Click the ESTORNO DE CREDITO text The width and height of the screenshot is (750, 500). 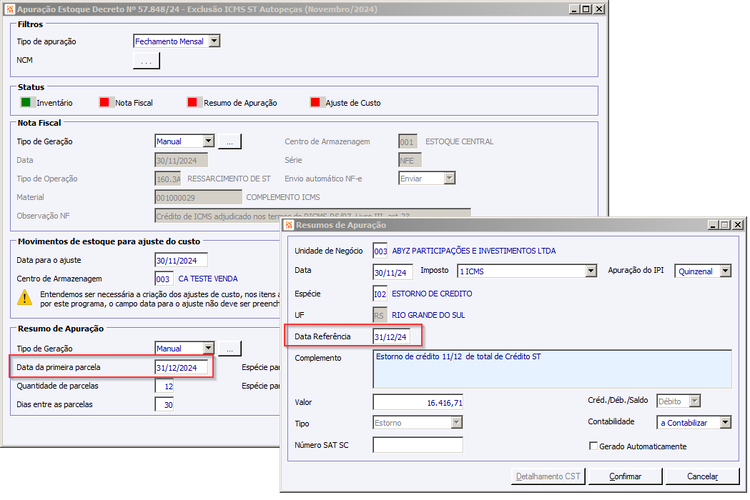[x=432, y=294]
